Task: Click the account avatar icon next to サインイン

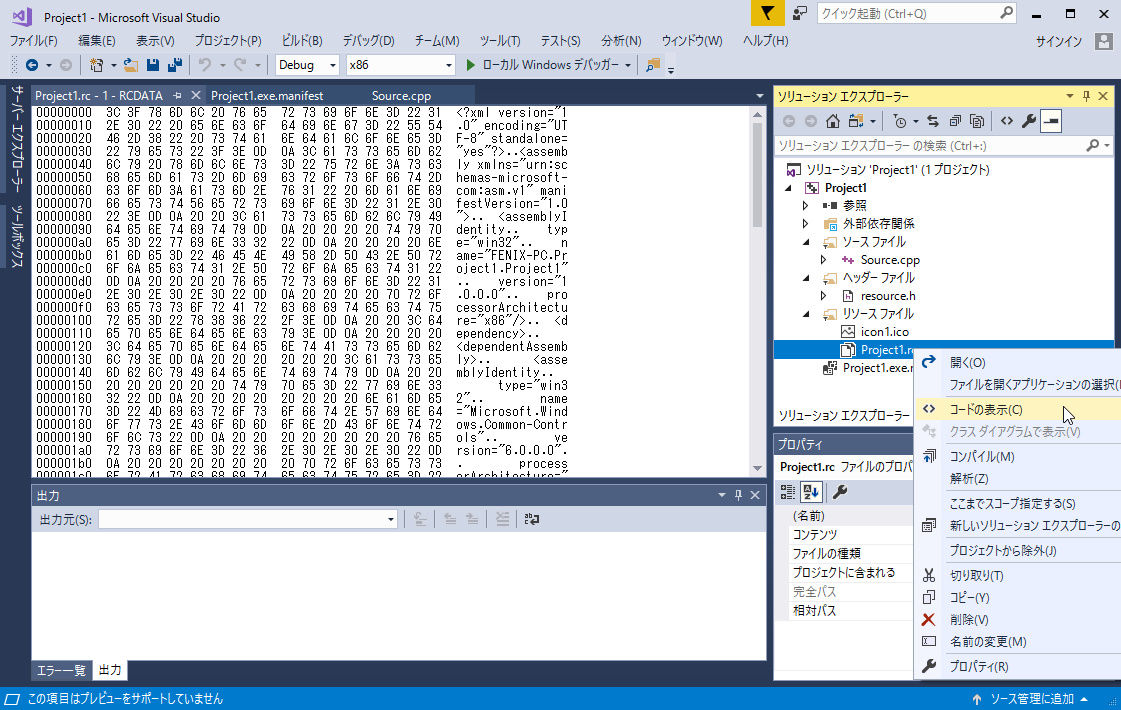Action: (x=1104, y=41)
